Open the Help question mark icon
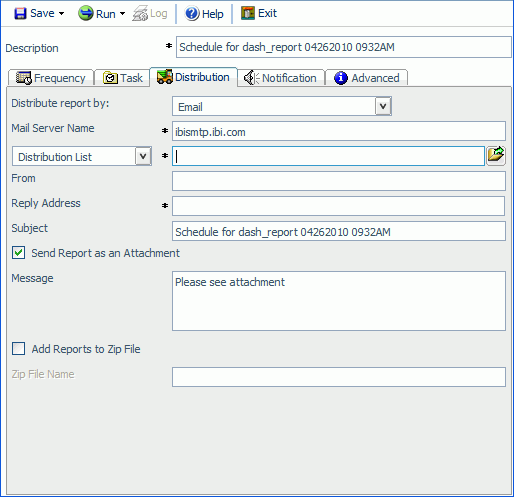514x497 pixels. pos(192,14)
